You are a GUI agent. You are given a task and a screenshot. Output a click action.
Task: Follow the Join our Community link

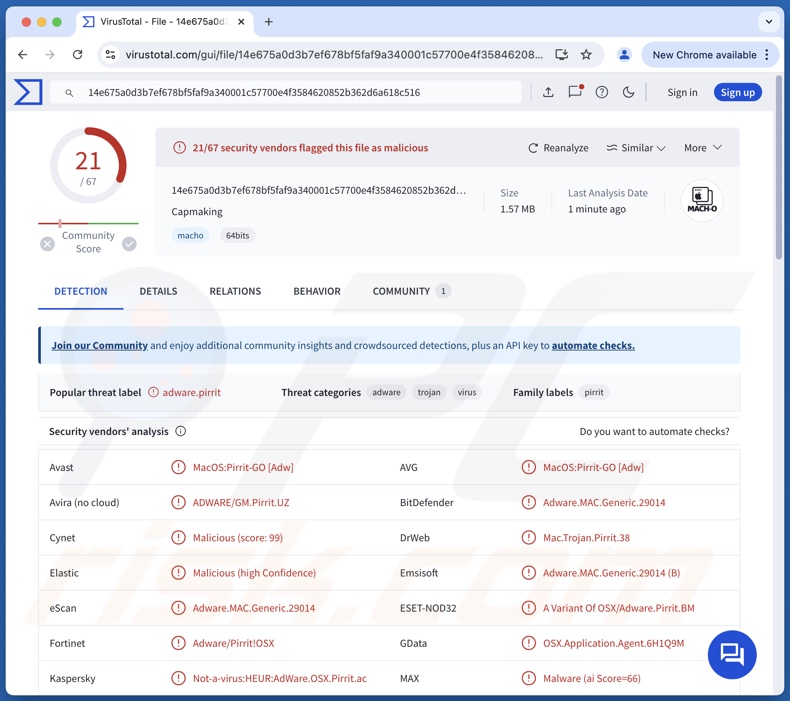(100, 345)
